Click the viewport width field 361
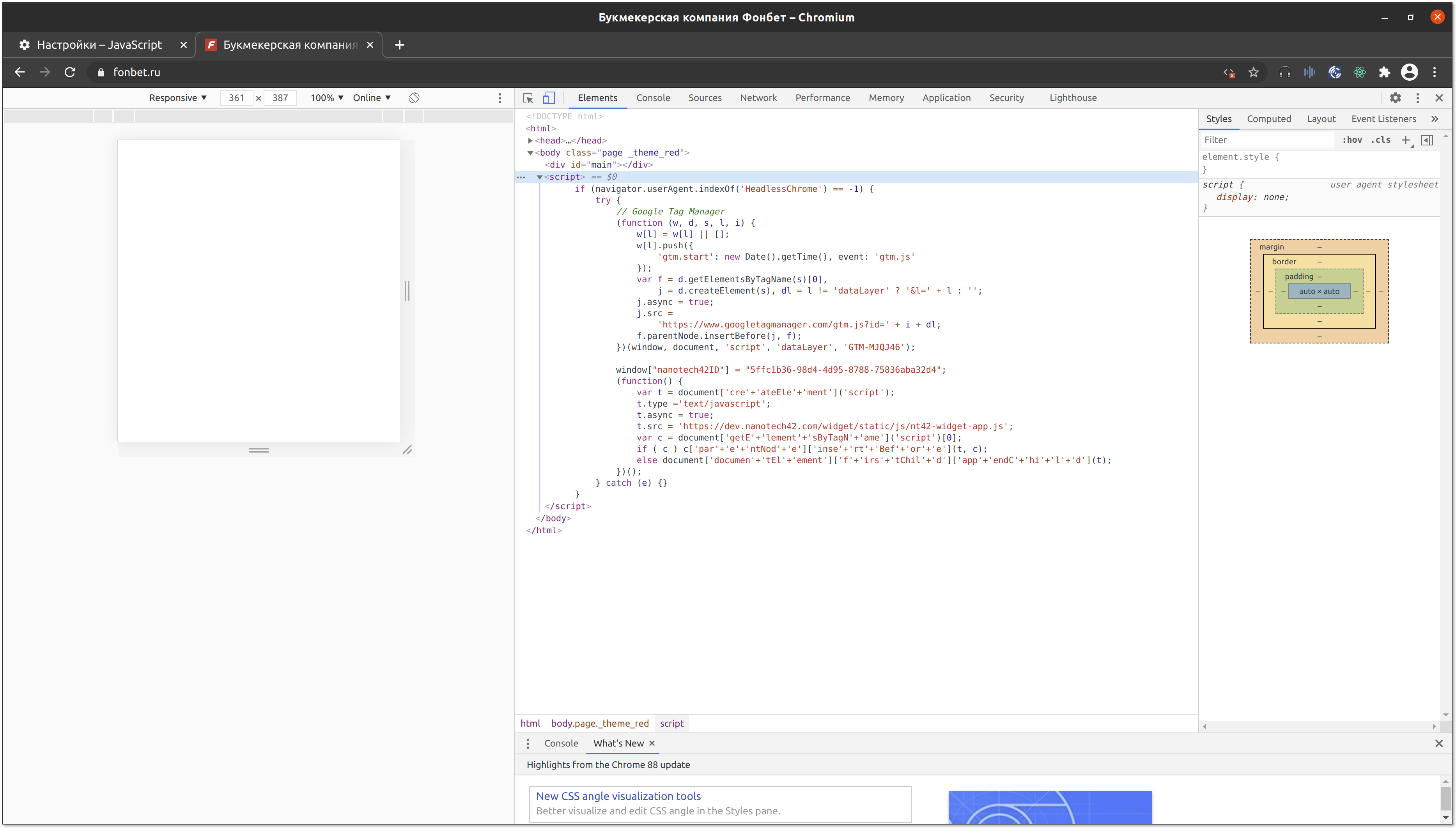1456x828 pixels. point(236,98)
